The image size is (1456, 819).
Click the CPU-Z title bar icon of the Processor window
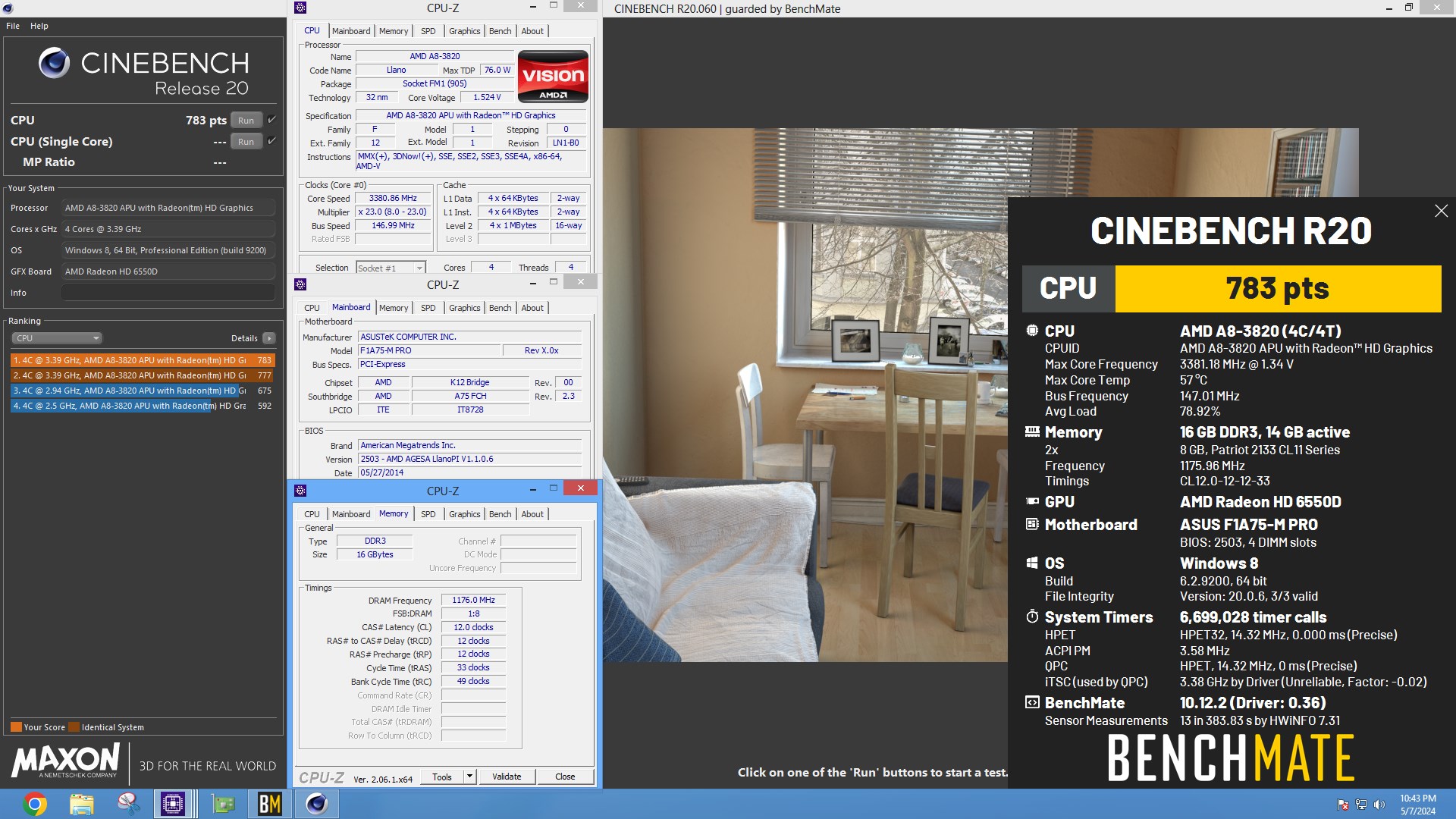click(300, 8)
